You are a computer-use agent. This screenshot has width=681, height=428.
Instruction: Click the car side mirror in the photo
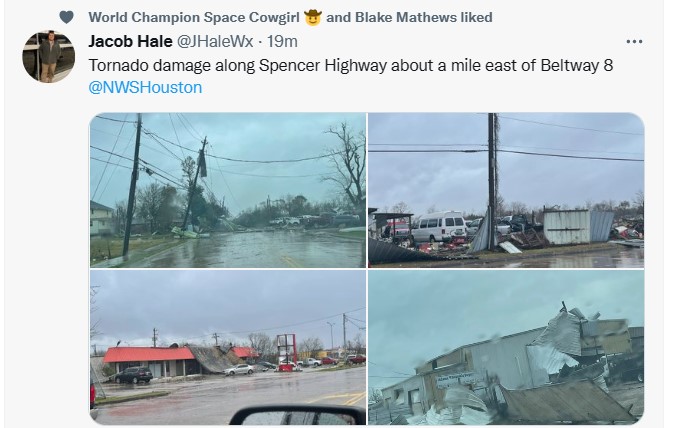click(298, 415)
